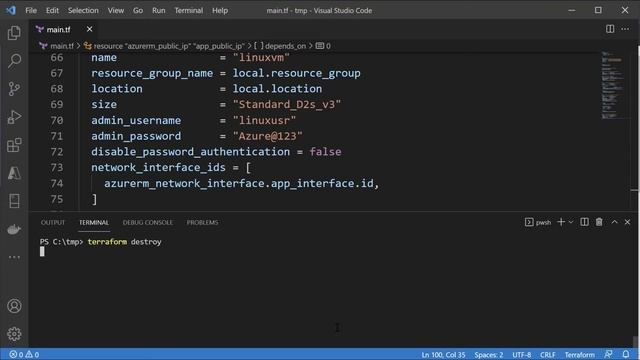The image size is (640, 360).
Task: Open the Help menu
Action: tap(220, 10)
